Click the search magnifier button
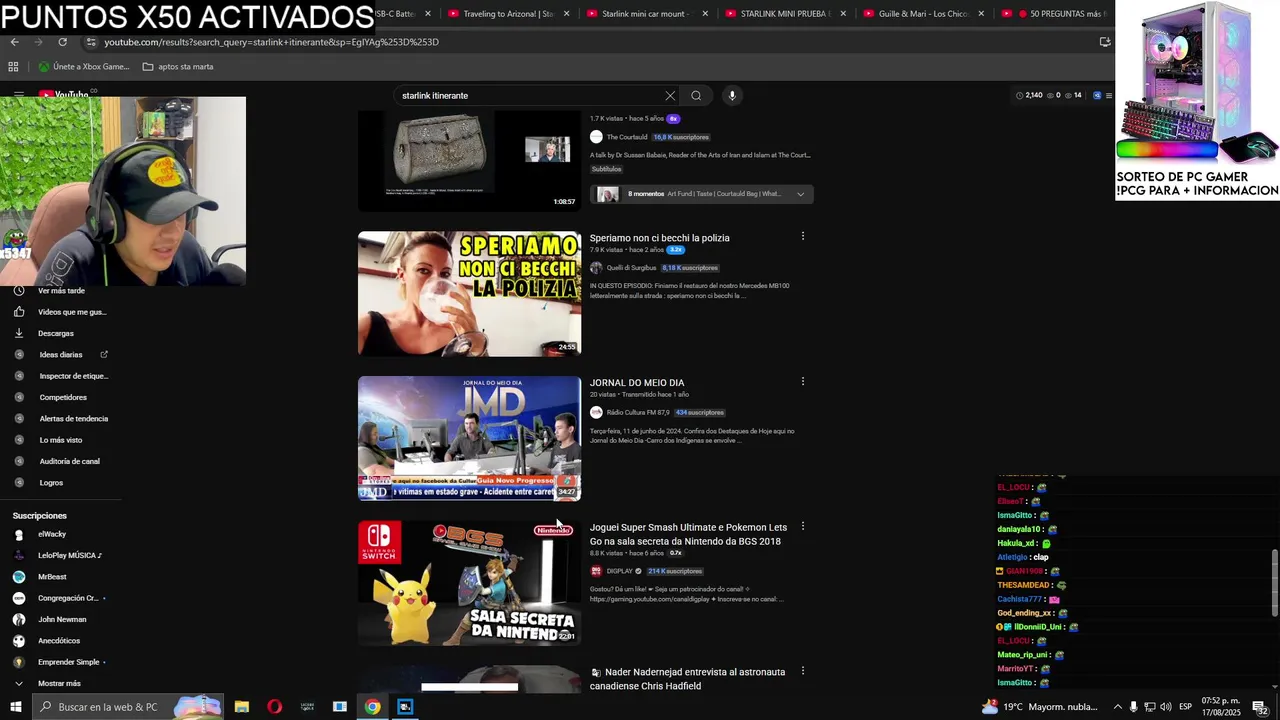The height and width of the screenshot is (720, 1280). tap(696, 96)
